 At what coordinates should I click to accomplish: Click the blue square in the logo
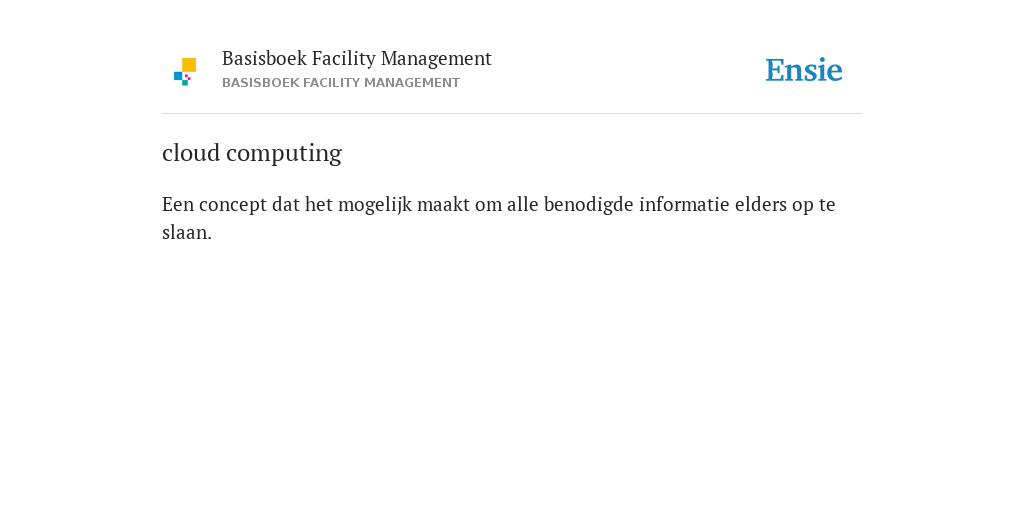178,76
